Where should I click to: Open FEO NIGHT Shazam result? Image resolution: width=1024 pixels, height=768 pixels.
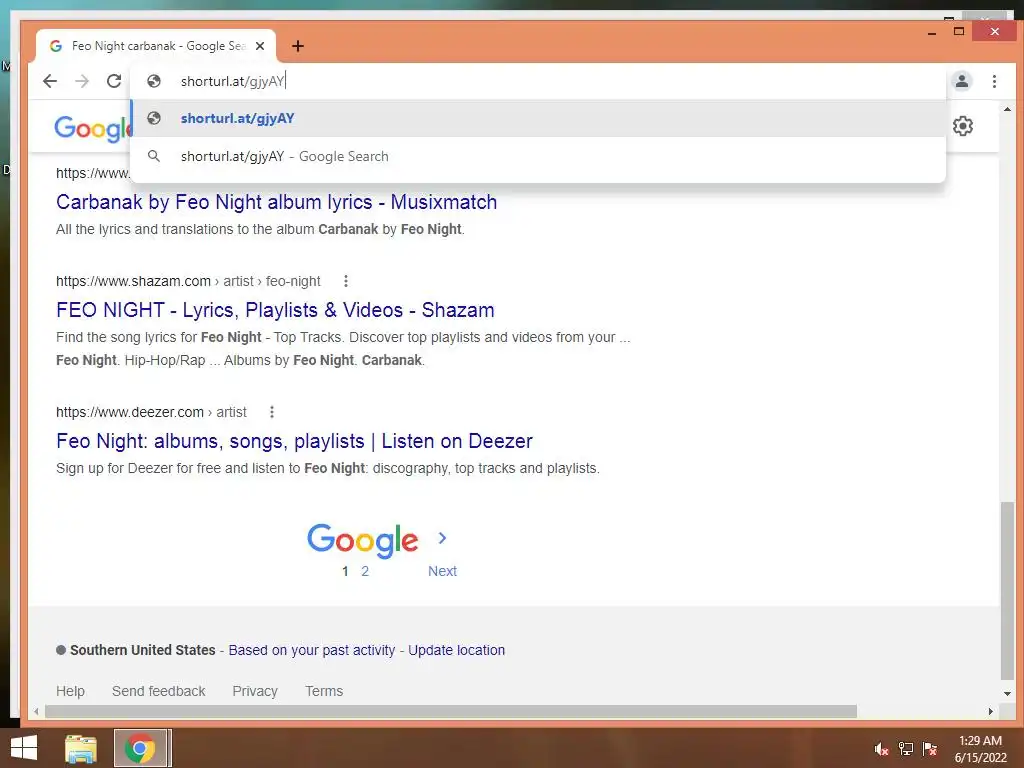[x=275, y=310]
